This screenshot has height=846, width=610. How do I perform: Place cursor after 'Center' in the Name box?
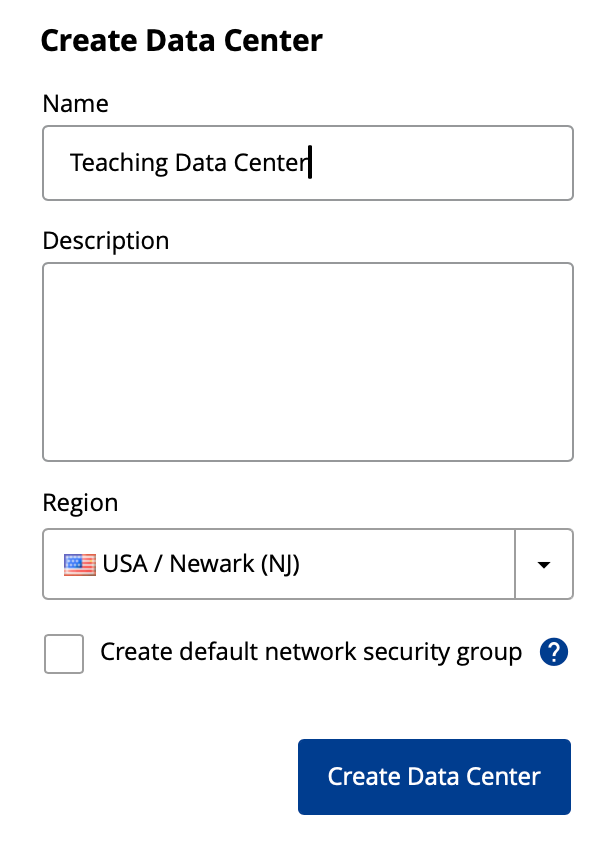(x=310, y=163)
